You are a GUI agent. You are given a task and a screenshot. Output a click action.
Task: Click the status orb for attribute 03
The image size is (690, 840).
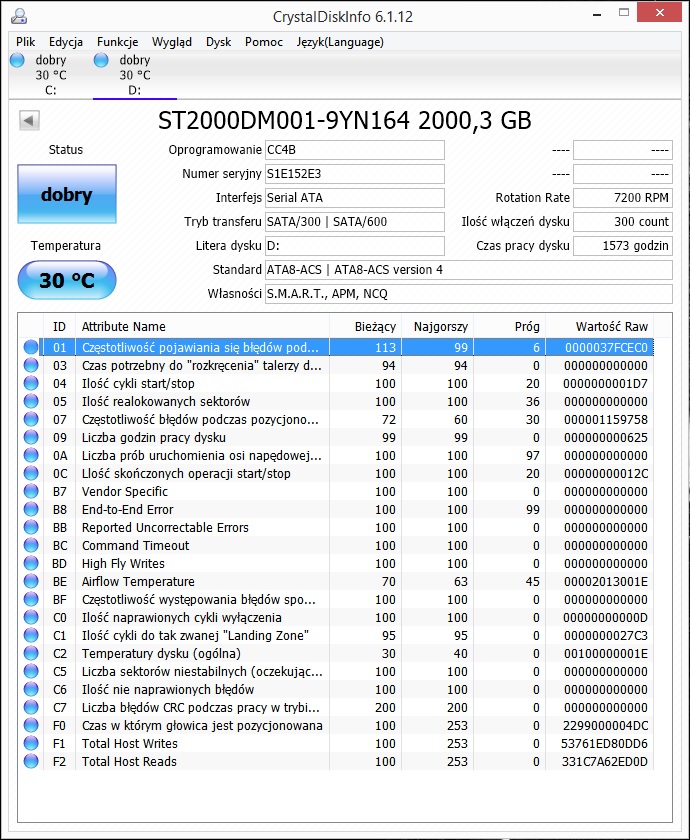point(31,365)
